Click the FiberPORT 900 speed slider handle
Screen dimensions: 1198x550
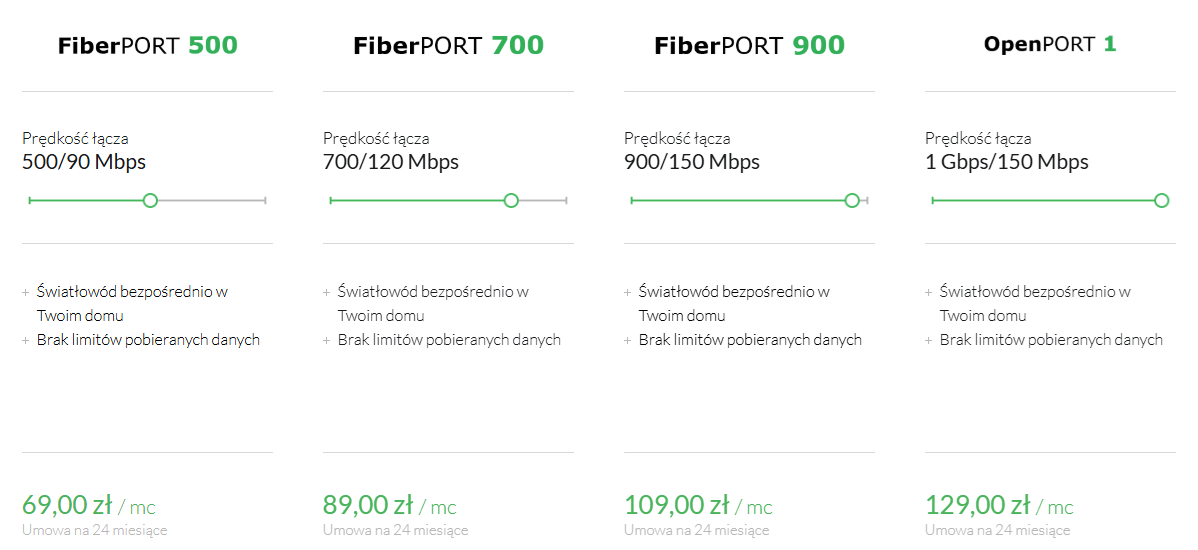click(x=852, y=200)
